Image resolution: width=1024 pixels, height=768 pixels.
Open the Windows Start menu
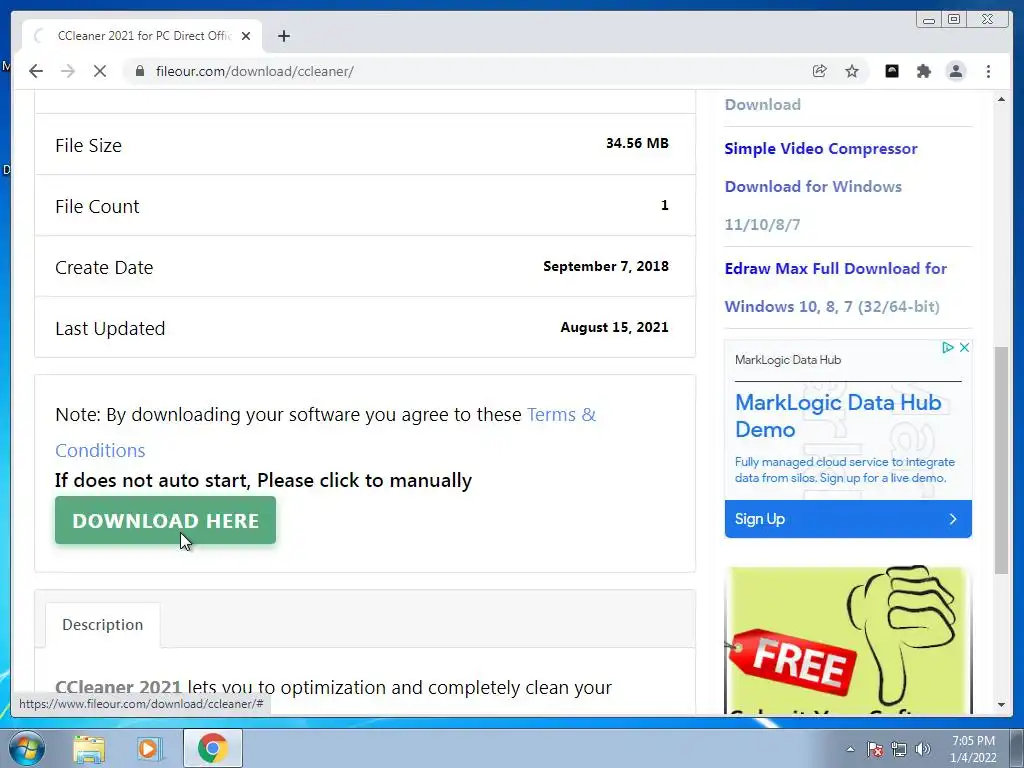[27, 748]
